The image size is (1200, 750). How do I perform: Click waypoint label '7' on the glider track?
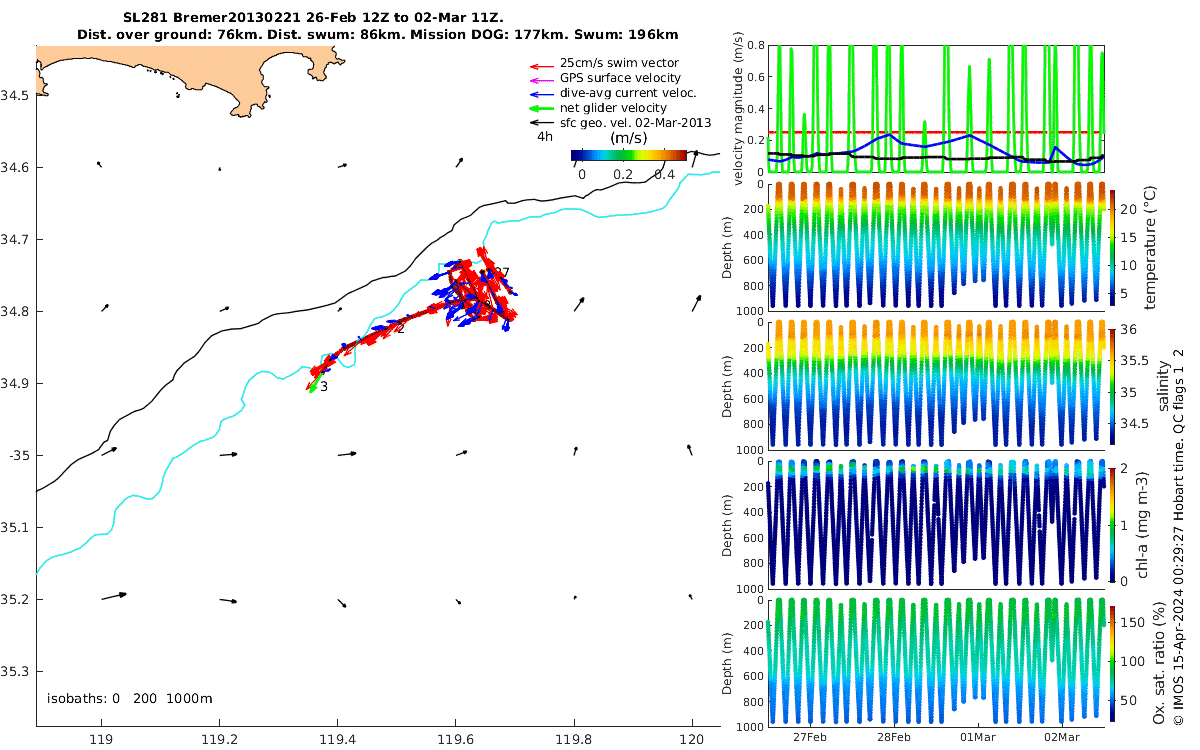click(x=505, y=272)
